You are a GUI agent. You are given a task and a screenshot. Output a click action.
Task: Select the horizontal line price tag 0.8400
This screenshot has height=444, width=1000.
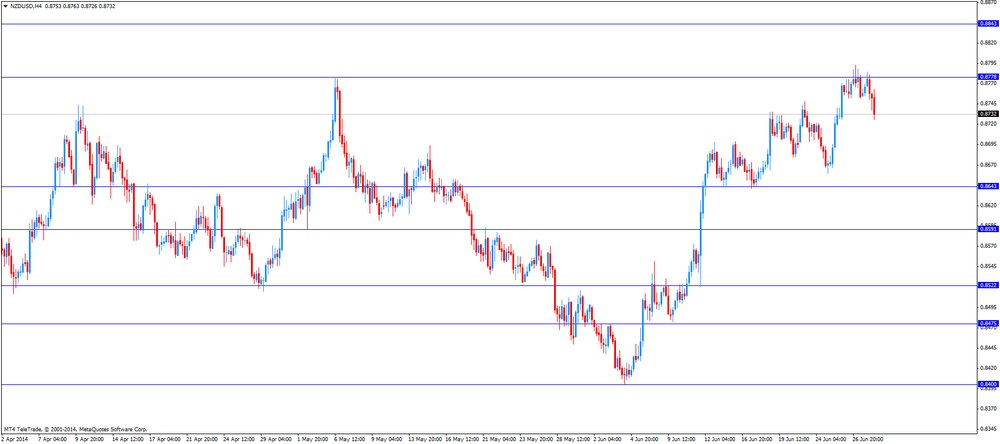pyautogui.click(x=988, y=384)
